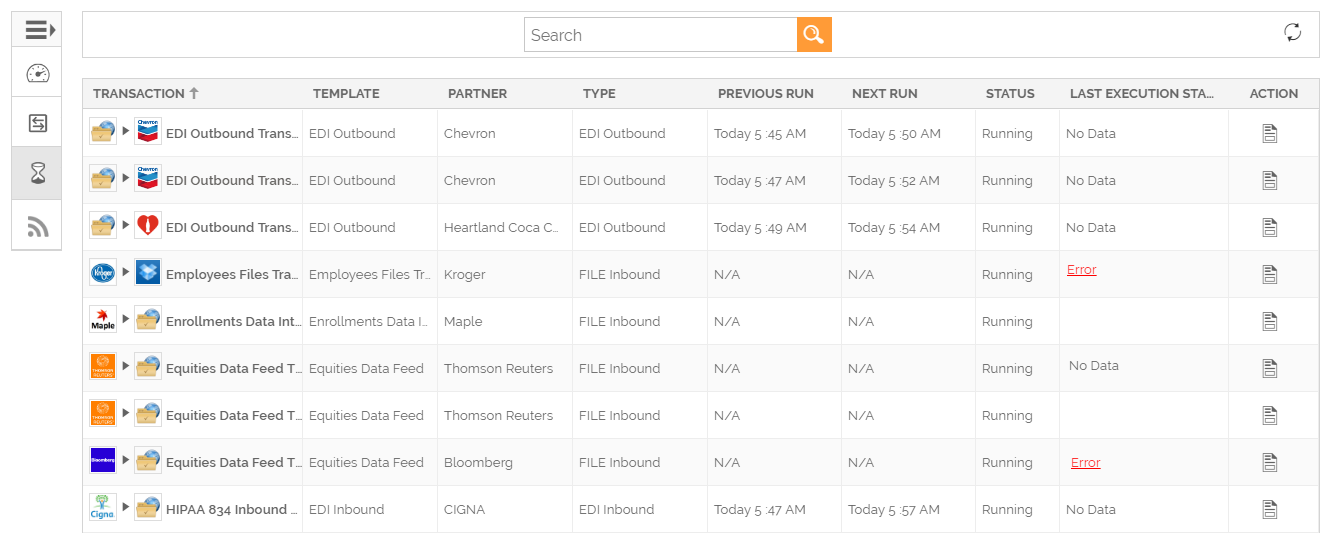
Task: Click the orange search magnifier button
Action: [x=814, y=35]
